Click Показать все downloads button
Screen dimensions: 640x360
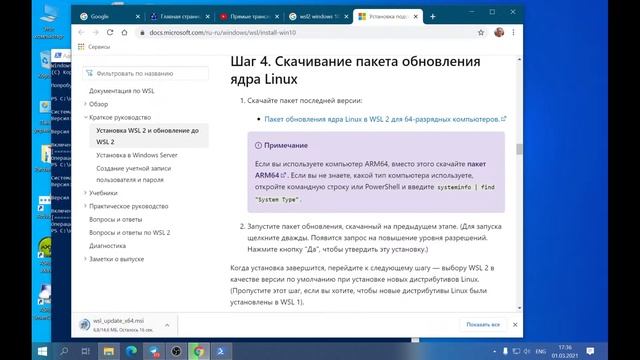[x=483, y=324]
